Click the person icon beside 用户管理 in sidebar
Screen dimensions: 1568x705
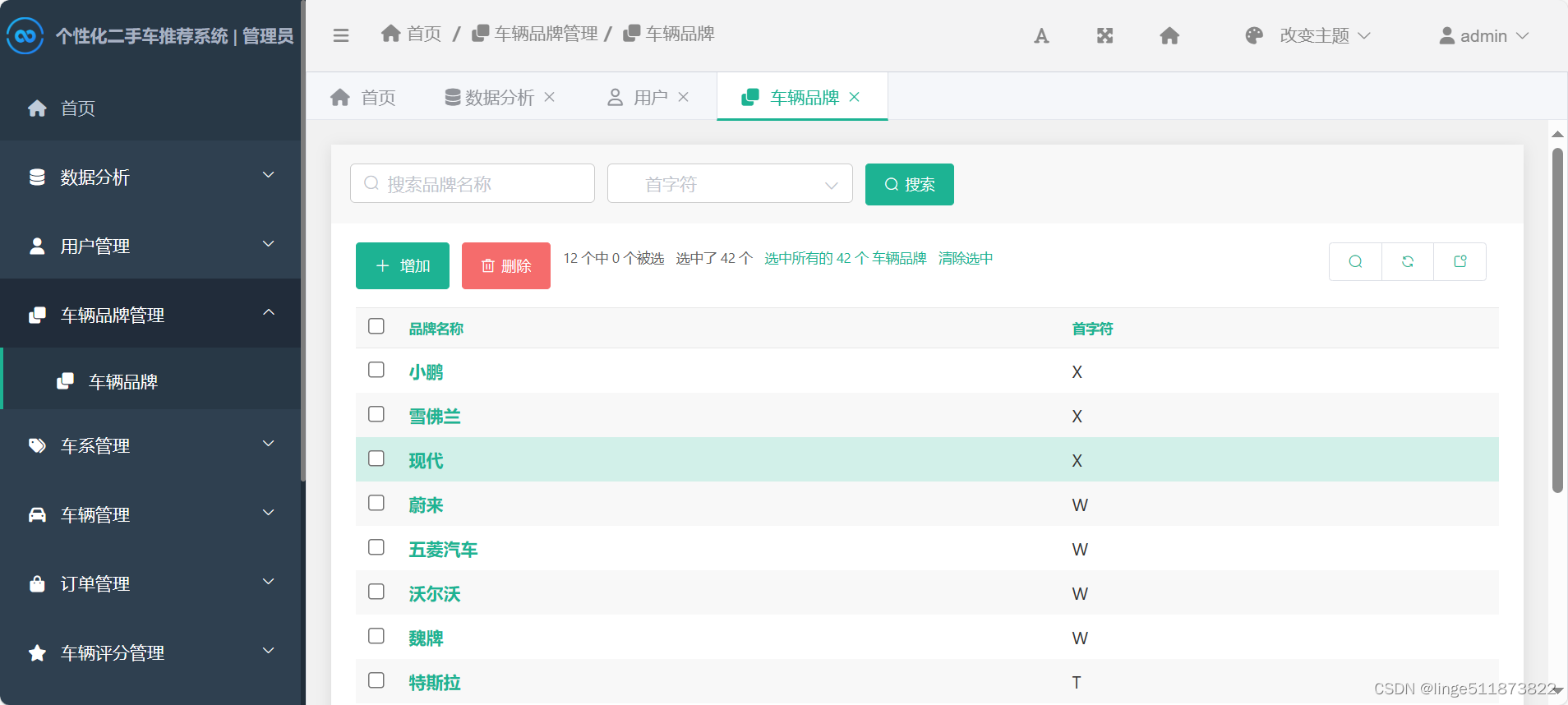click(37, 246)
